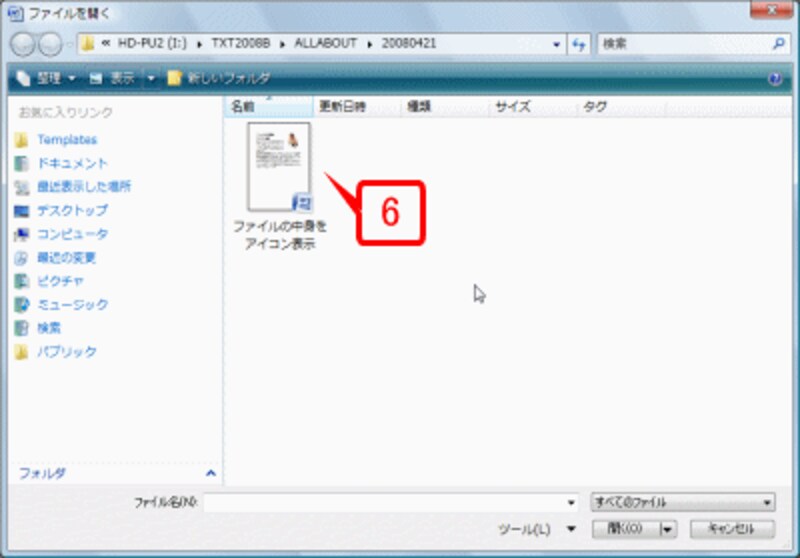Open the Templates favorite link
800x558 pixels.
[x=67, y=140]
